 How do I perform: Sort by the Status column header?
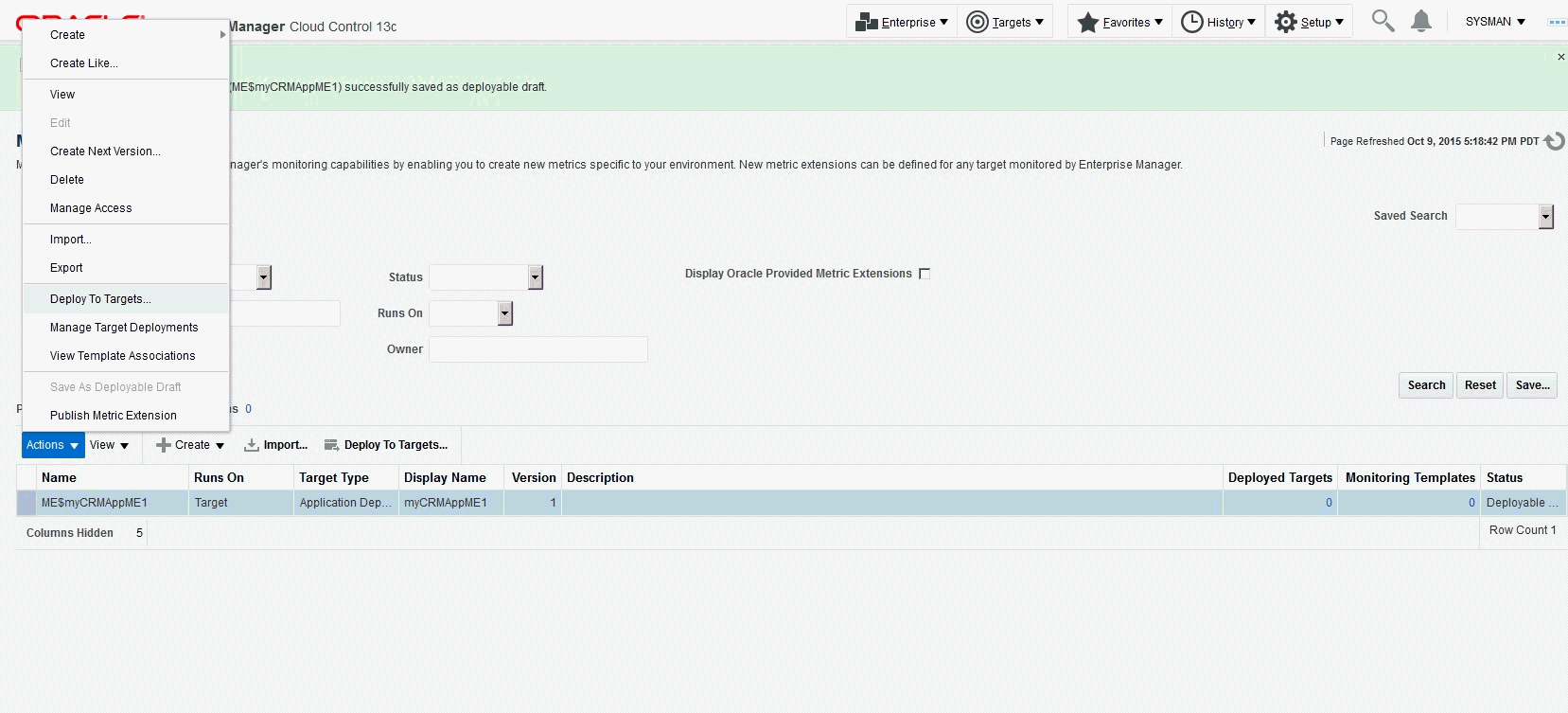tap(1524, 478)
